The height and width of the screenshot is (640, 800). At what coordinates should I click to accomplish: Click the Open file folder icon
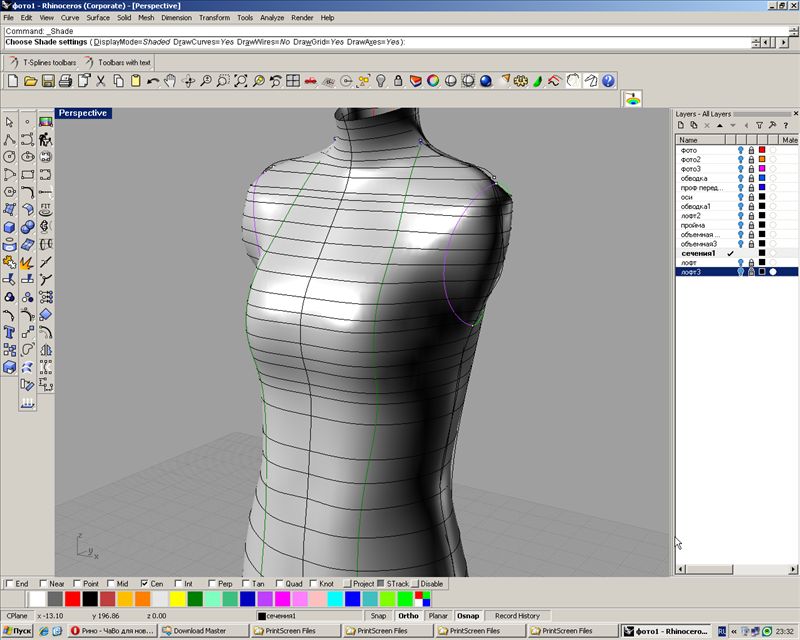(x=31, y=80)
